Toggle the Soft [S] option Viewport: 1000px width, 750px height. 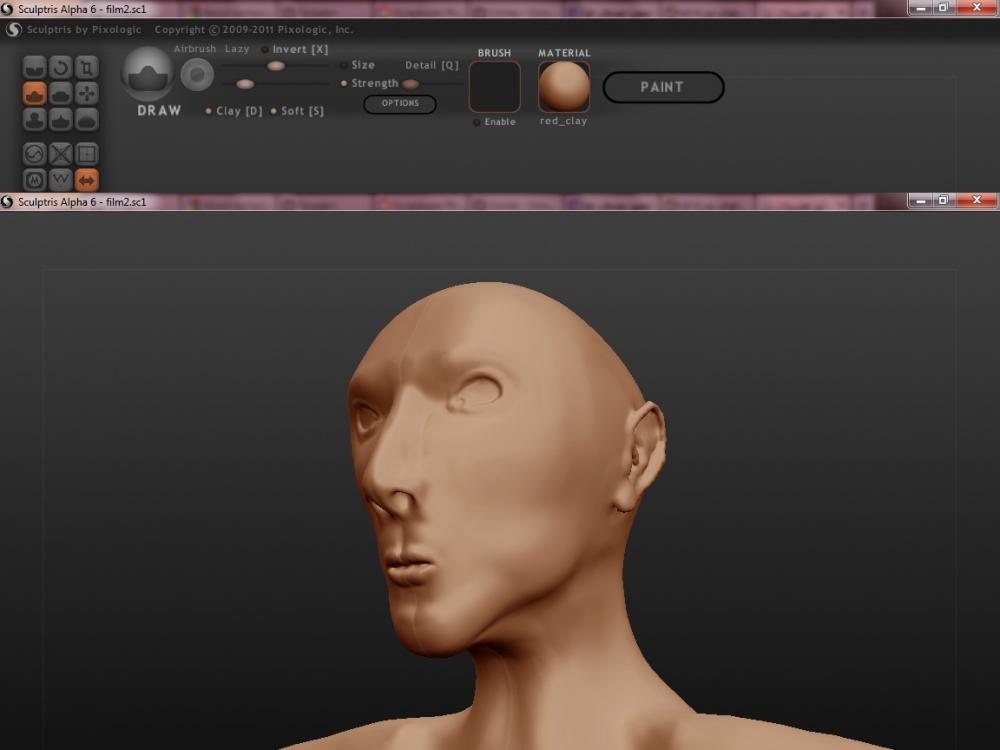pyautogui.click(x=273, y=111)
